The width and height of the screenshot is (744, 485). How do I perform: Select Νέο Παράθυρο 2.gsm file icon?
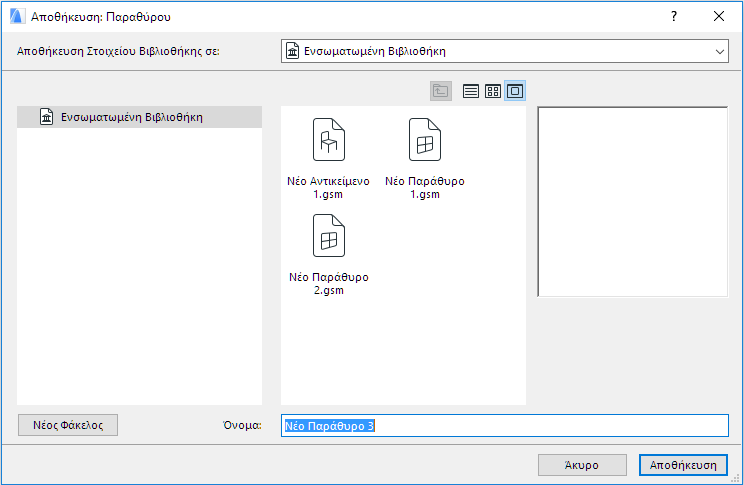click(x=329, y=235)
